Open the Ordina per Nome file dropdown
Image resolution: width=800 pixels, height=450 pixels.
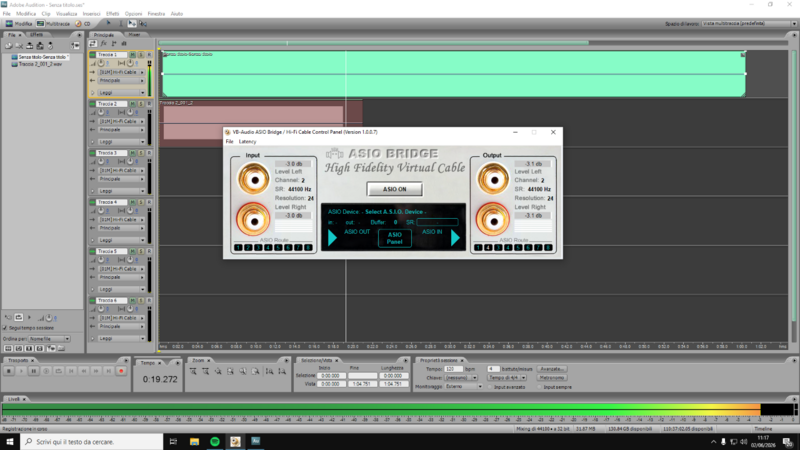(x=49, y=339)
